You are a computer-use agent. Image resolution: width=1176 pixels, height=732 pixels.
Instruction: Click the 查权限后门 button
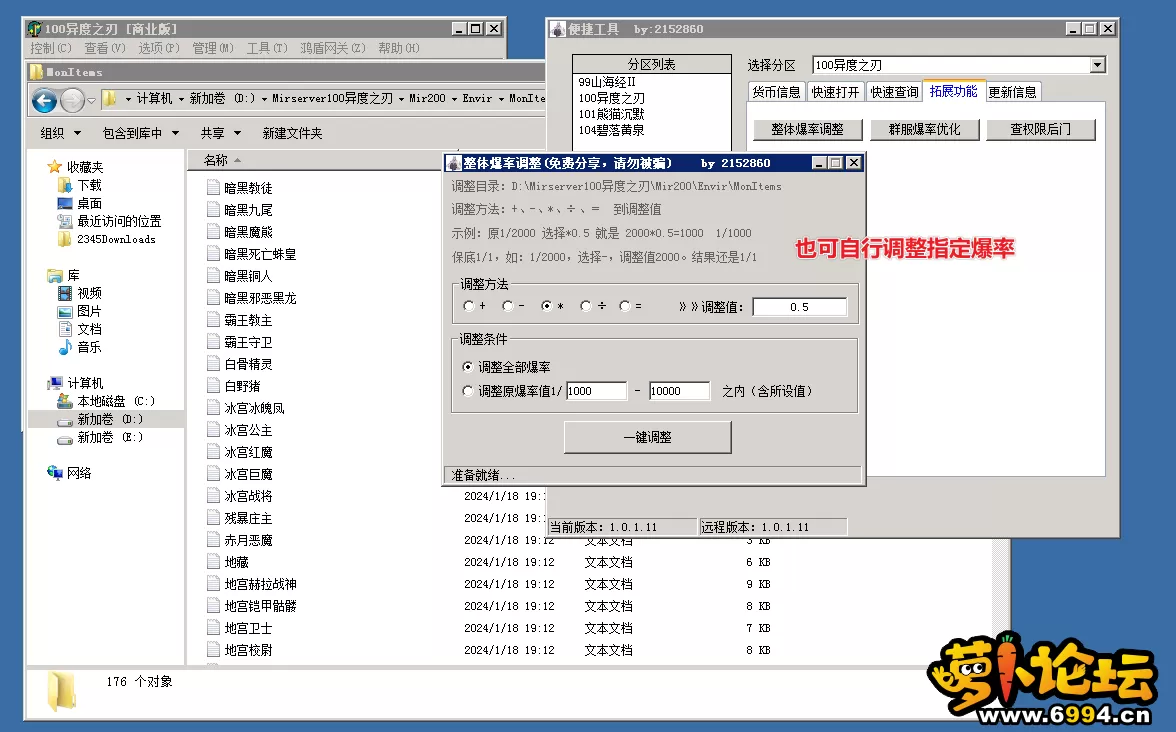(1040, 130)
